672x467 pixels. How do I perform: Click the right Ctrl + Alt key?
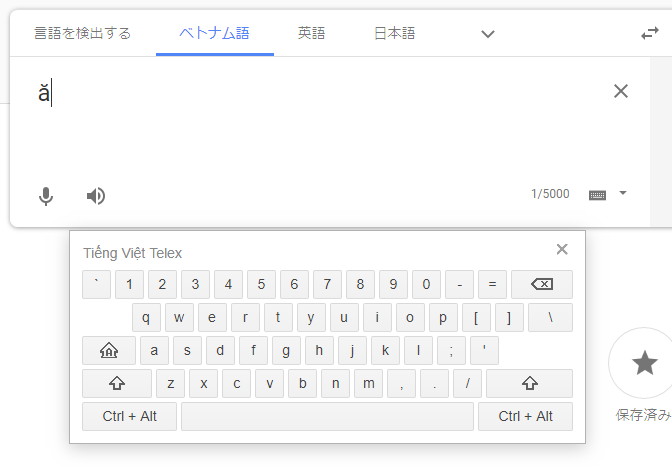525,416
